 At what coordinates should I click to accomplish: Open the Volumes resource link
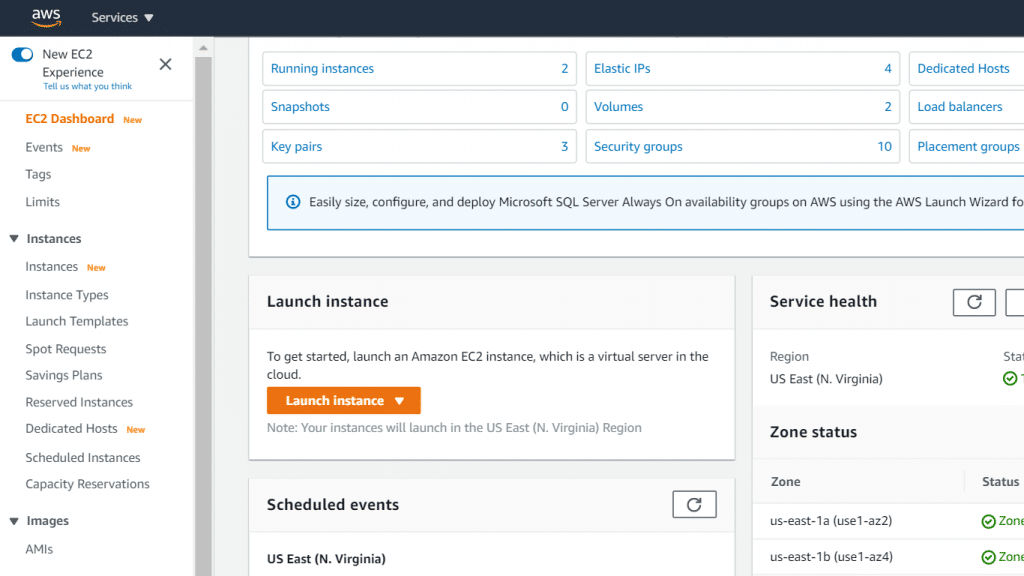point(618,107)
